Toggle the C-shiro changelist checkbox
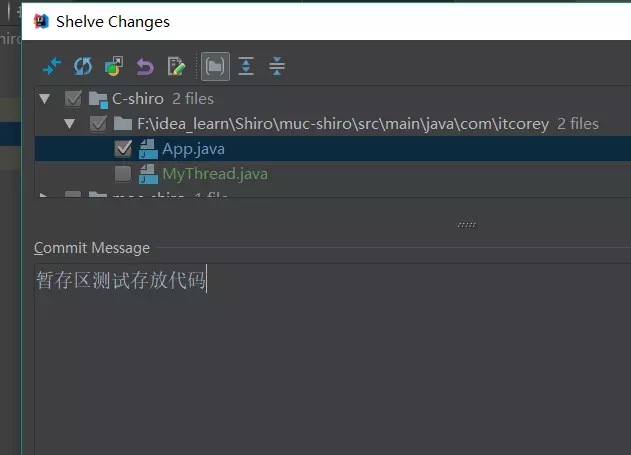The height and width of the screenshot is (455, 631). [73, 99]
